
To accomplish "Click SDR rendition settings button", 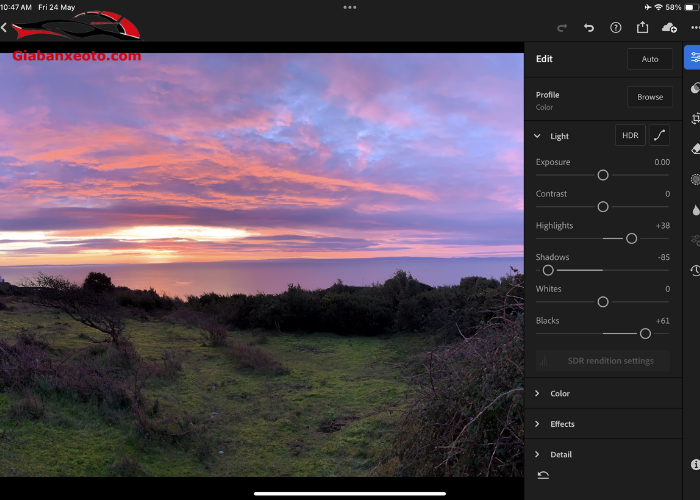I will (603, 361).
